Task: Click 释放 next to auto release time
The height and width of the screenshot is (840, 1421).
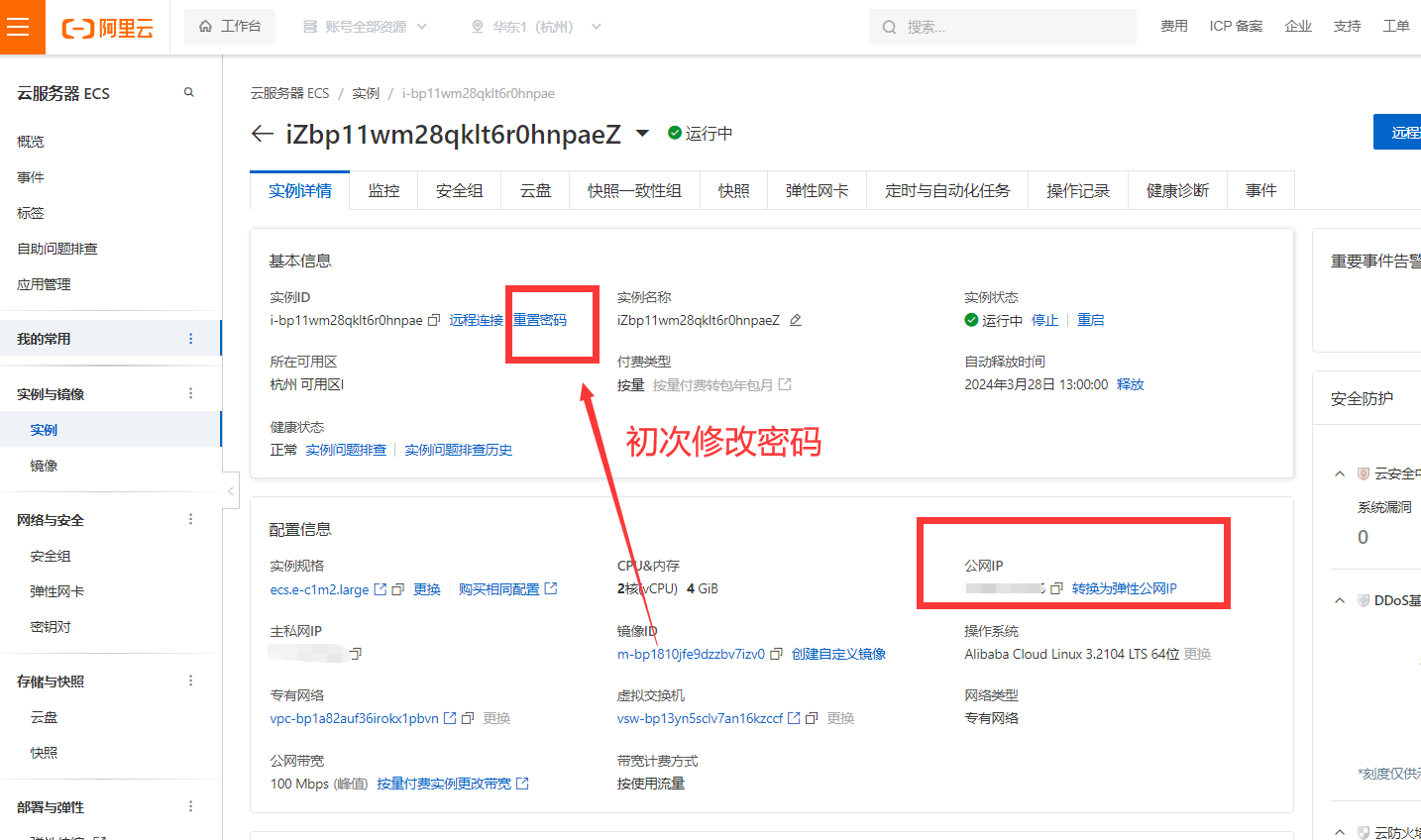Action: [x=1131, y=384]
